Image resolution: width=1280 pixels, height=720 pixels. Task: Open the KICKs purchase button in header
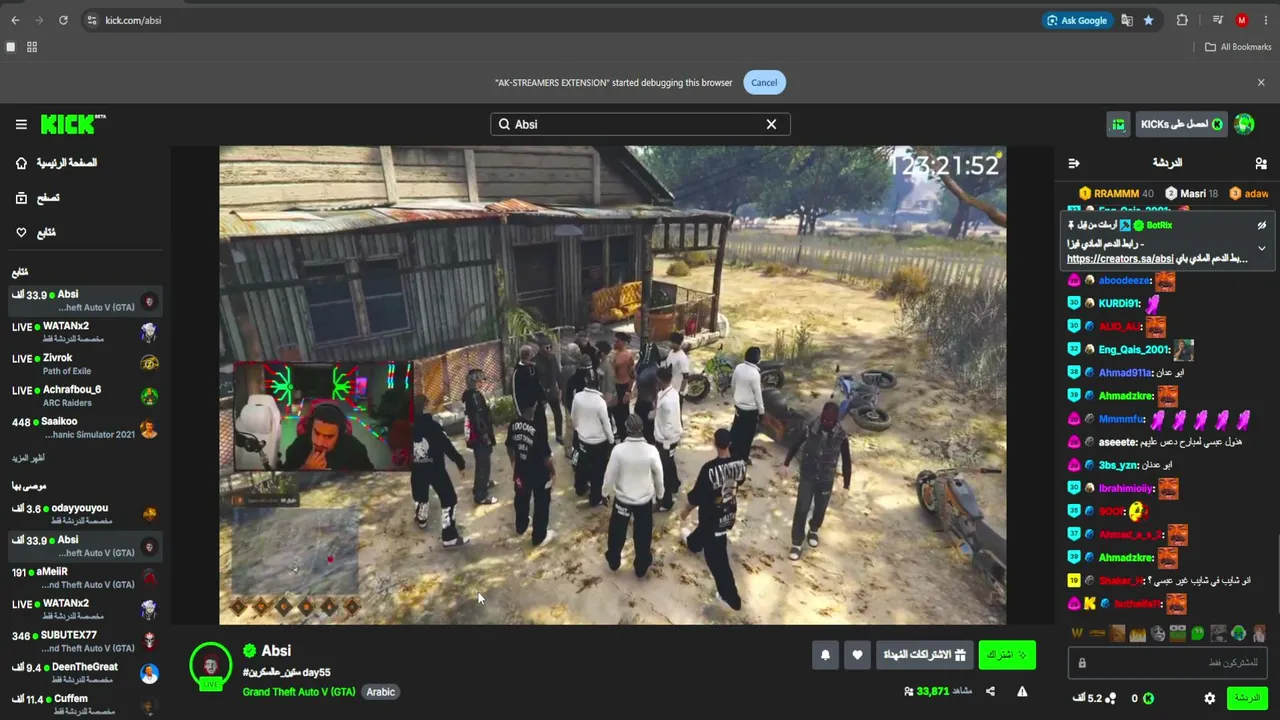tap(1181, 124)
